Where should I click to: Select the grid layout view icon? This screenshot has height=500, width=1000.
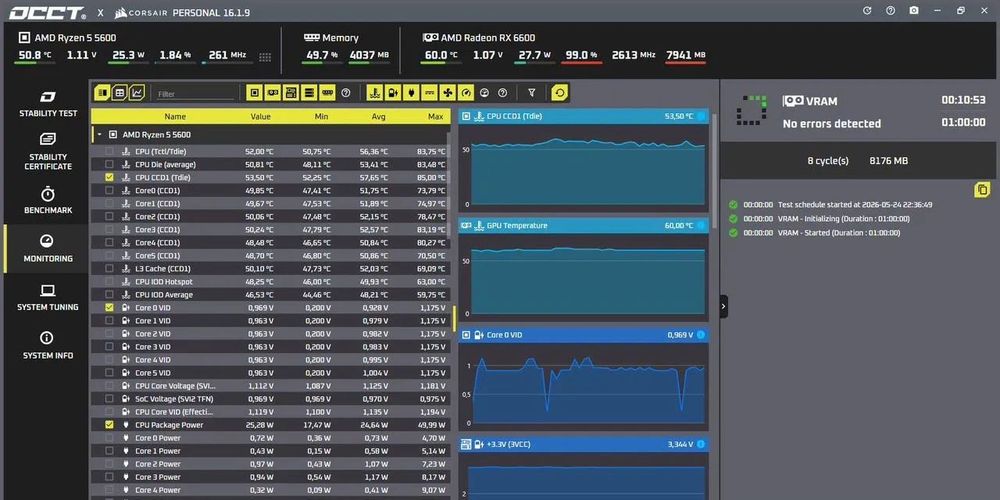point(119,93)
